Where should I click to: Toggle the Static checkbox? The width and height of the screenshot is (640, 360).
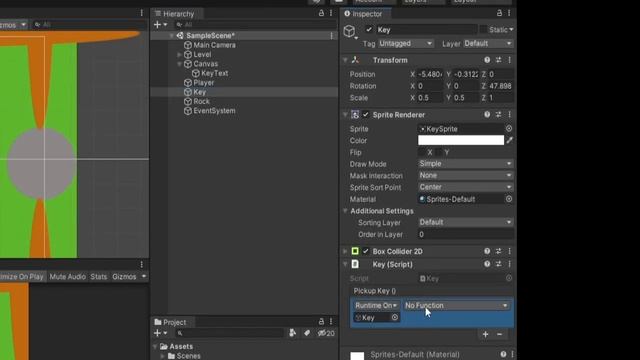click(x=483, y=29)
